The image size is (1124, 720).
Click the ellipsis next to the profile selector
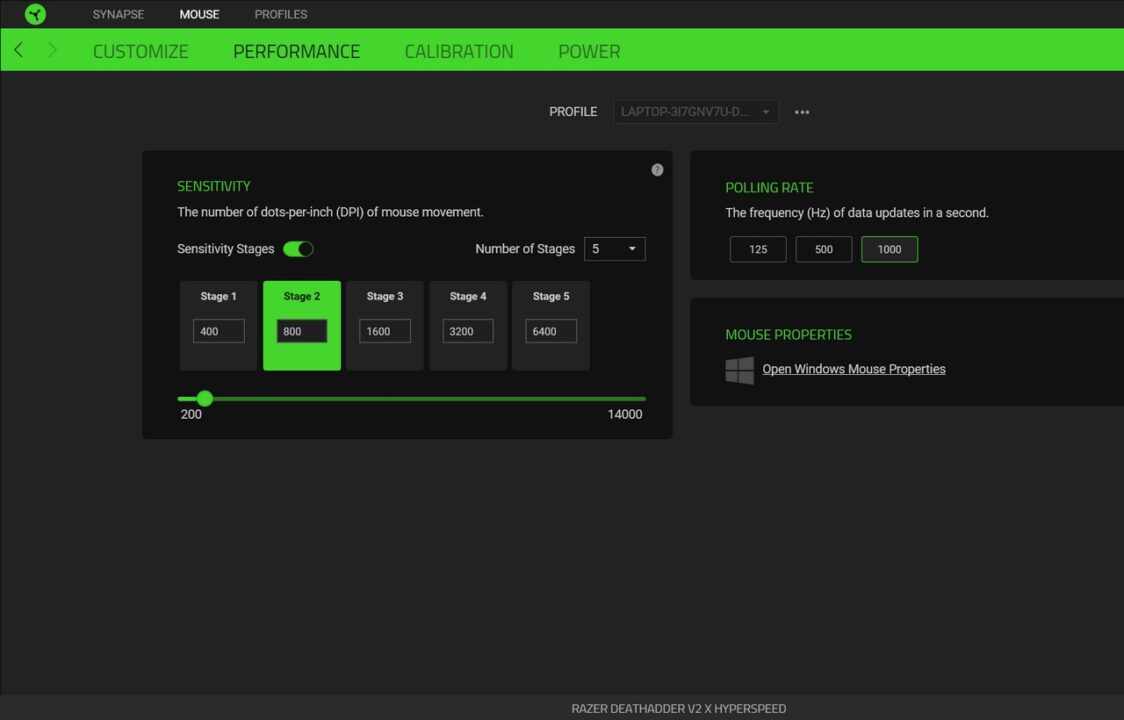point(802,112)
